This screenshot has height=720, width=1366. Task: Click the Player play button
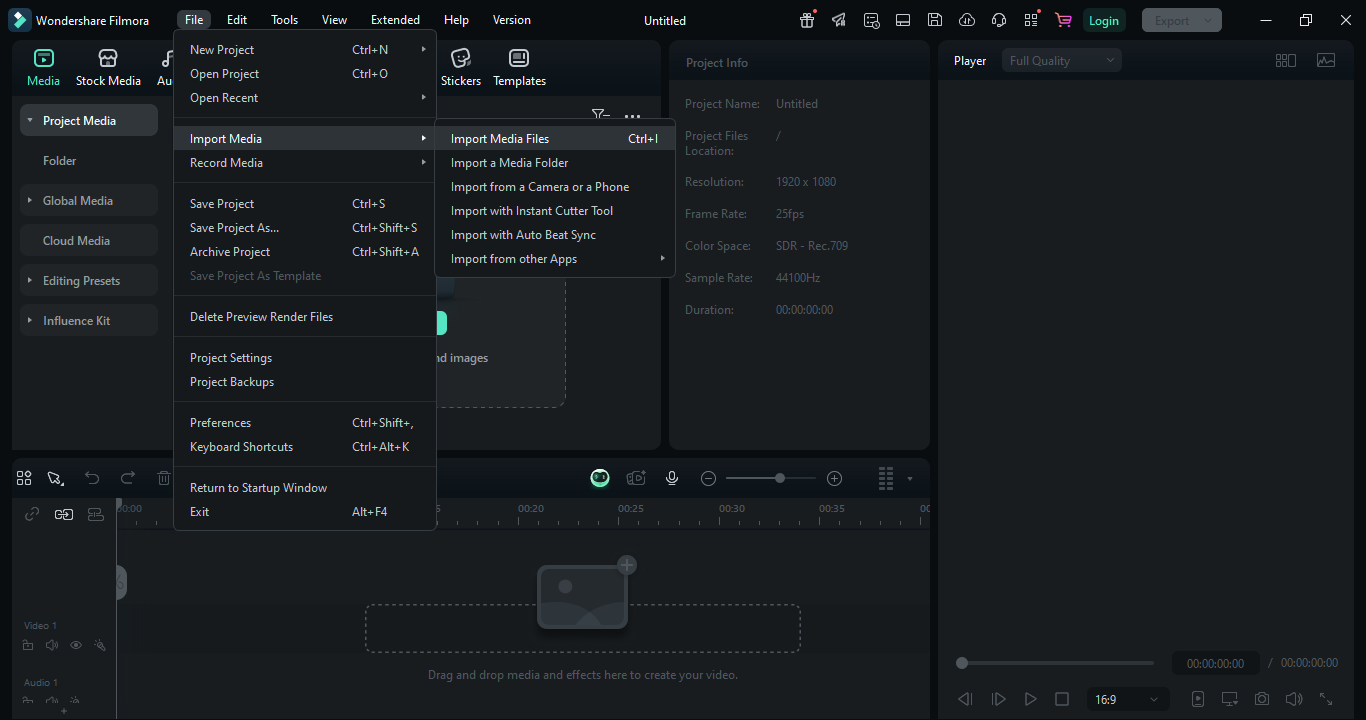pos(1030,699)
